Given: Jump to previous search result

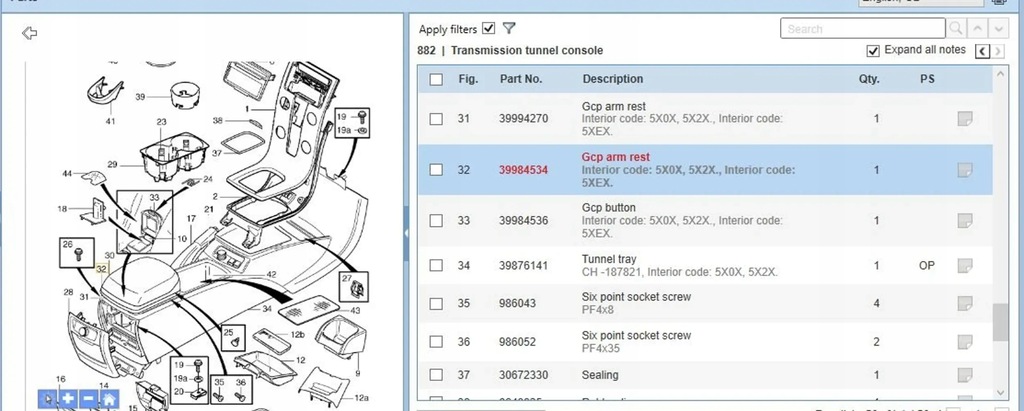Looking at the screenshot, I should point(976,29).
